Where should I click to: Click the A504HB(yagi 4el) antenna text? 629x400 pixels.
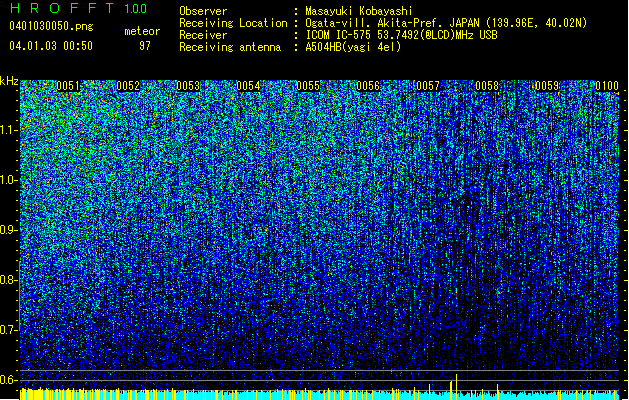pyautogui.click(x=353, y=47)
